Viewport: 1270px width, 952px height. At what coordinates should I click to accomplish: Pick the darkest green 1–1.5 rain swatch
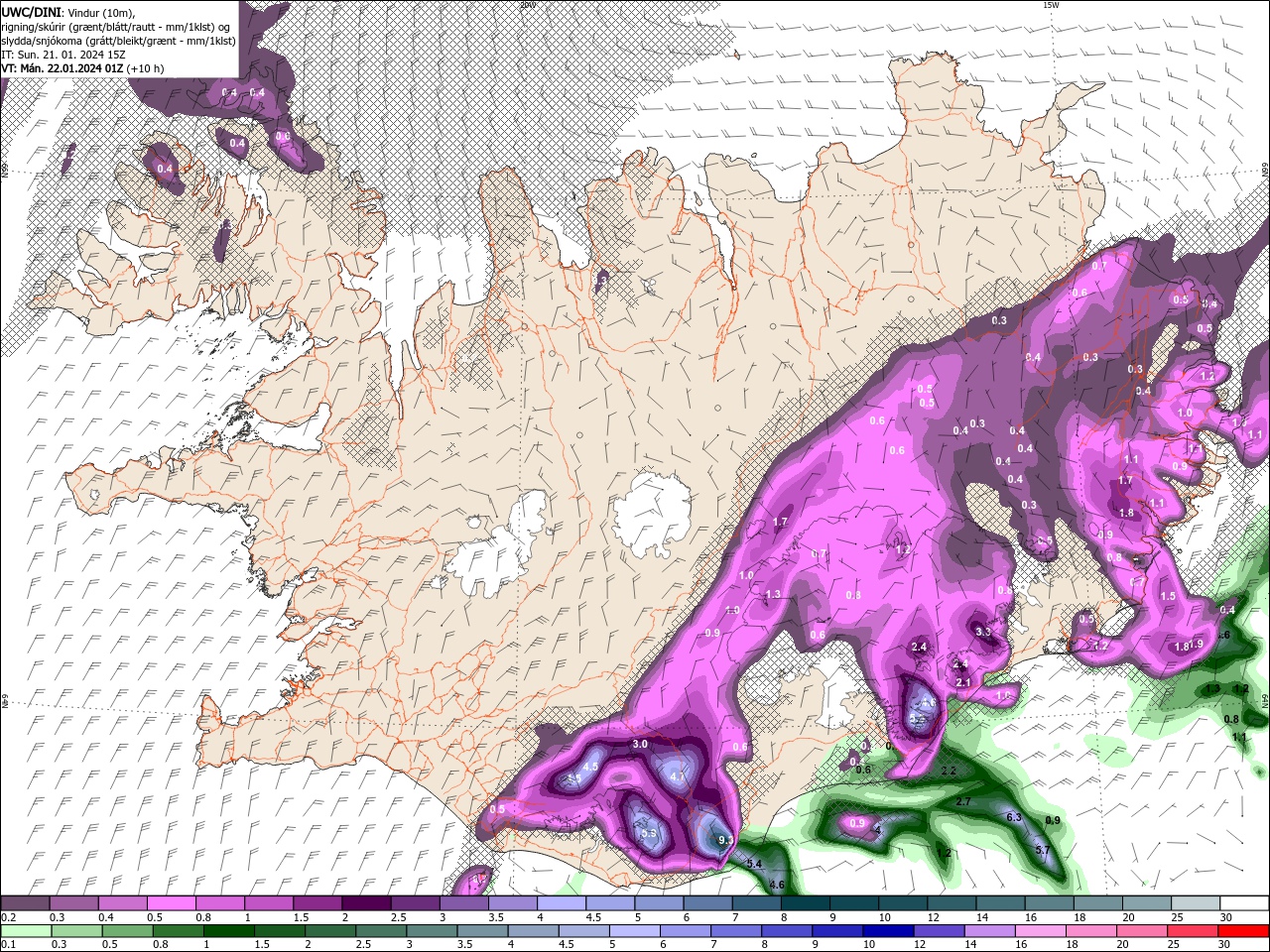(230, 931)
